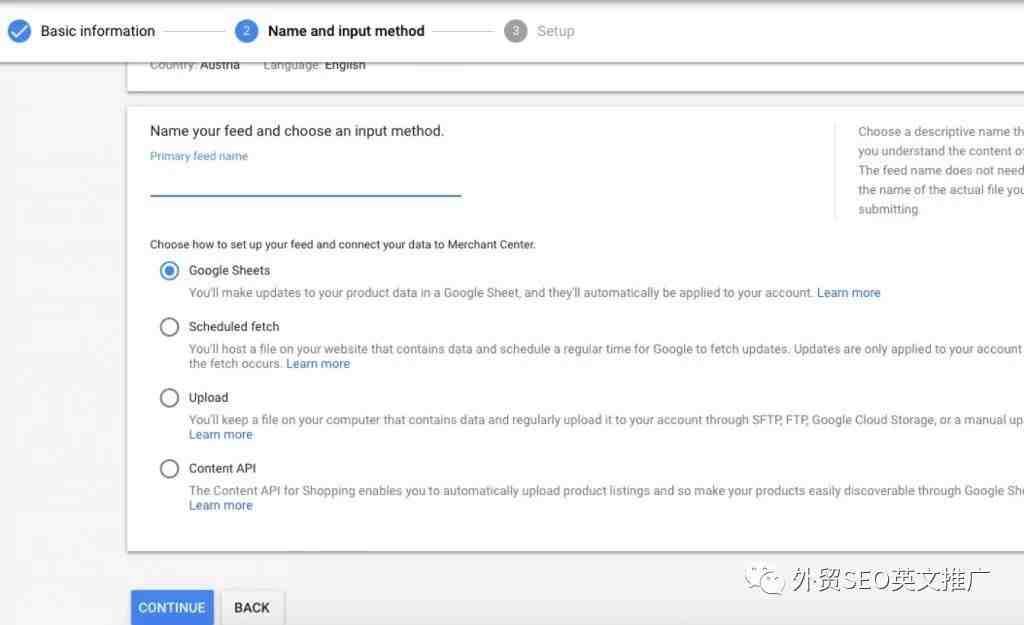Select the Upload radio option
This screenshot has width=1024, height=625.
[169, 398]
